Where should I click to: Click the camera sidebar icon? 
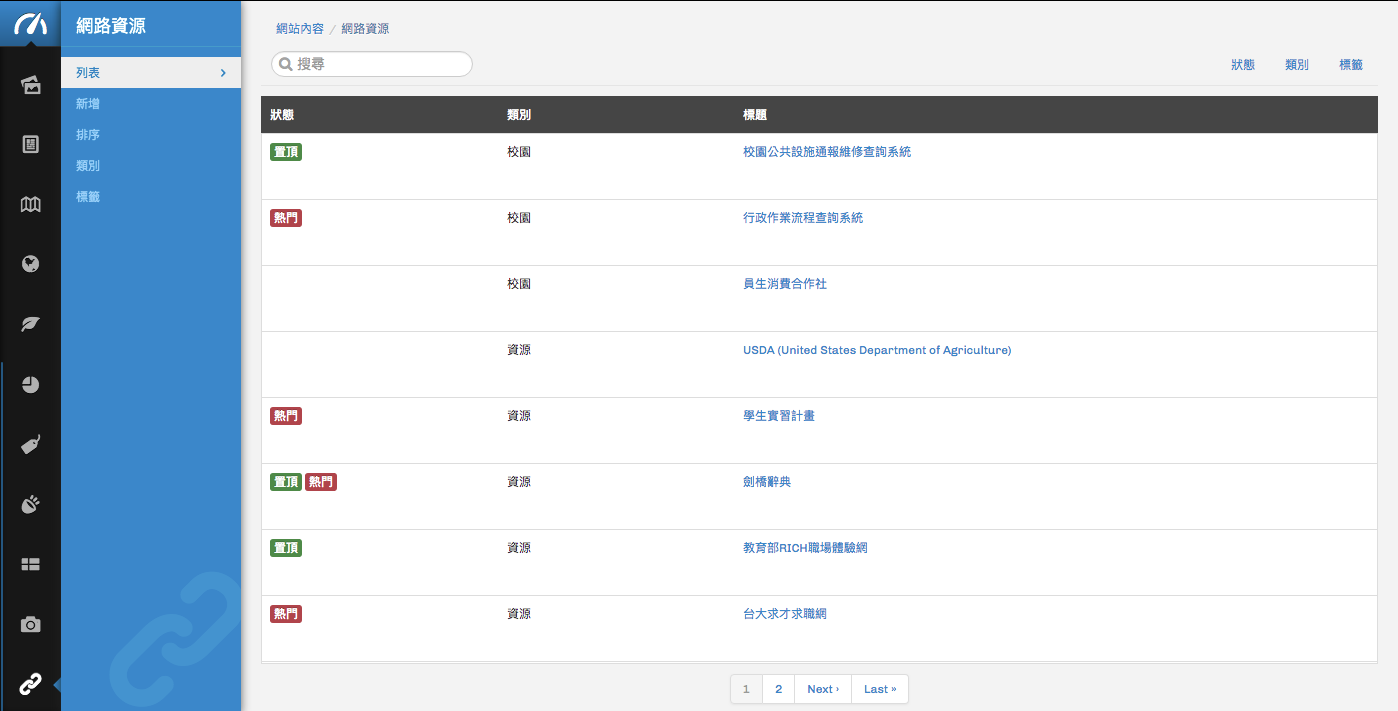[x=30, y=625]
